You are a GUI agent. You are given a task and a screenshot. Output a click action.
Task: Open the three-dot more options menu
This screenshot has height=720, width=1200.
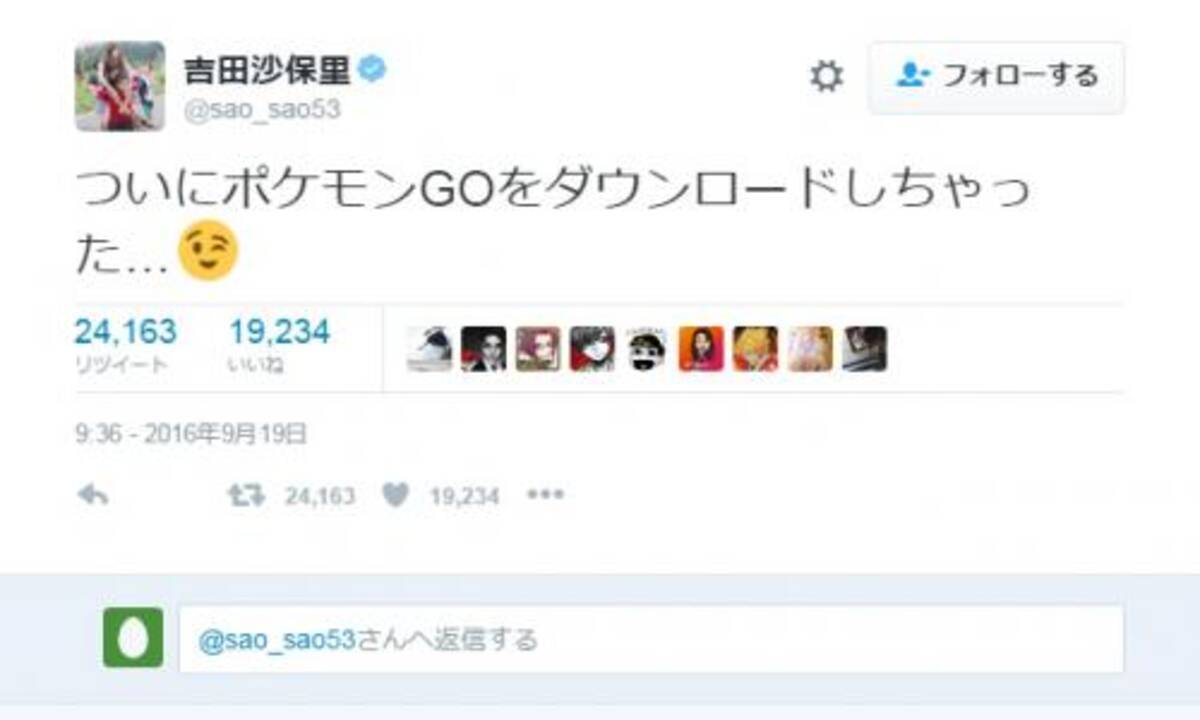coord(545,495)
